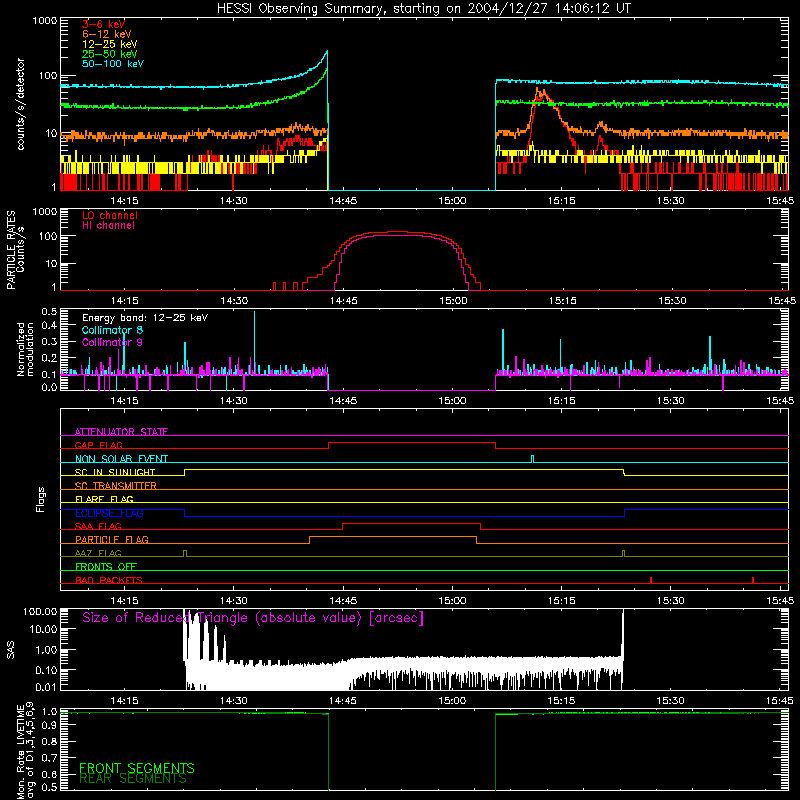
Task: Click the "Normalized modulation" axis label
Action: pos(26,349)
